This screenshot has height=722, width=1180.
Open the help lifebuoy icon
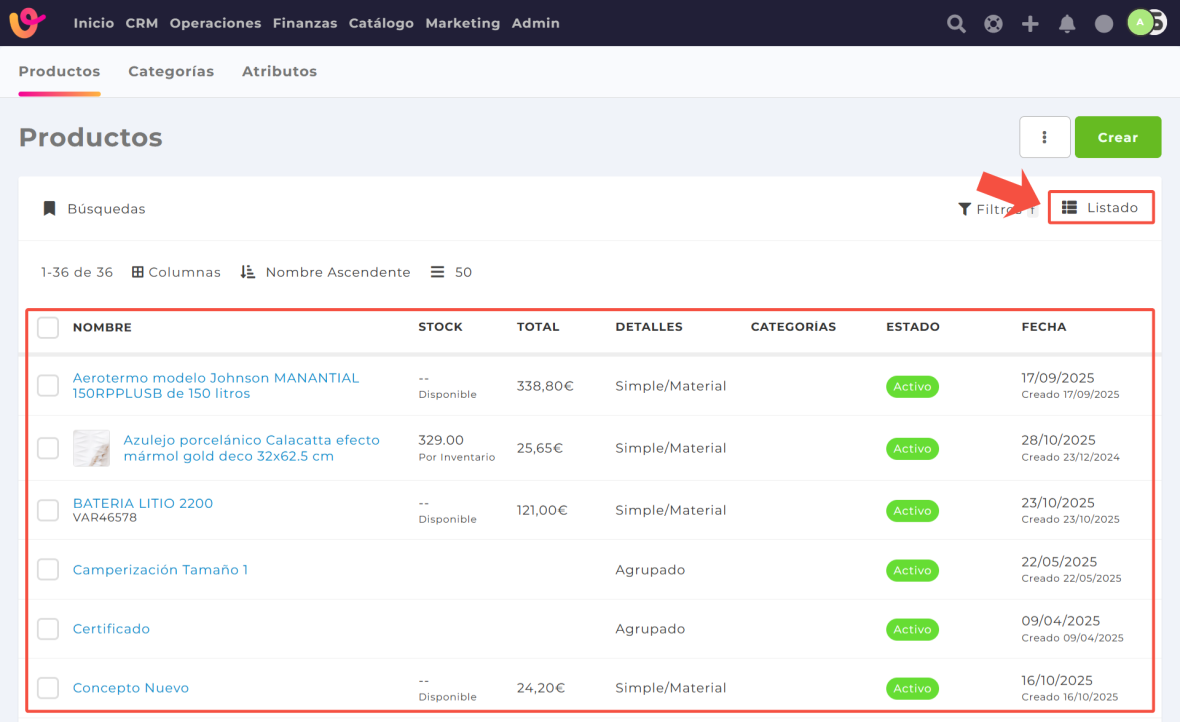(x=993, y=24)
